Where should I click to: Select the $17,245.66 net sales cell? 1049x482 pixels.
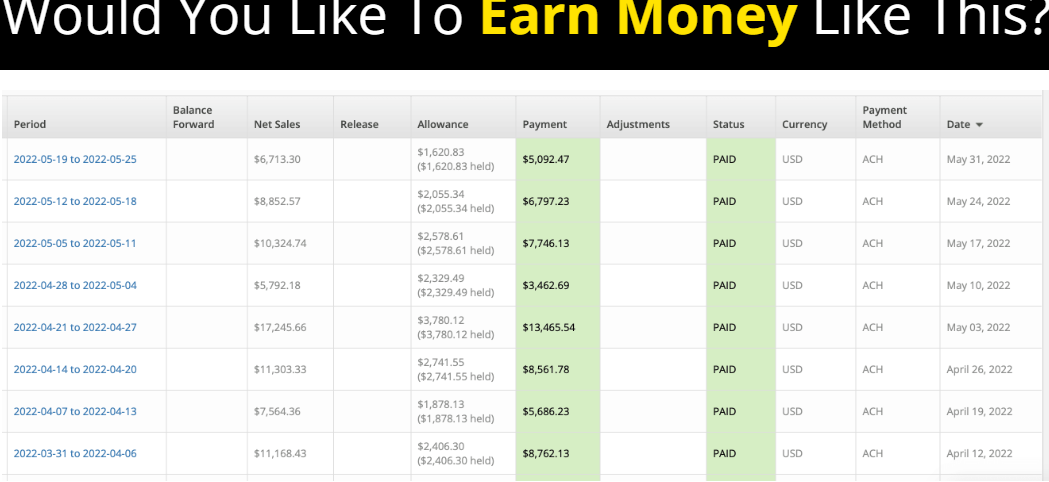pyautogui.click(x=280, y=327)
